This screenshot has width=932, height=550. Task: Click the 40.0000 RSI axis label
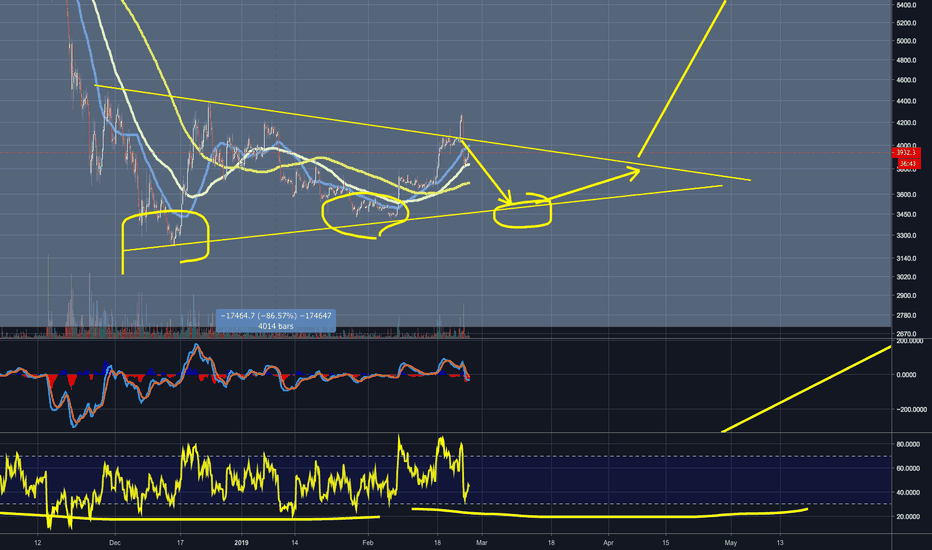(908, 492)
